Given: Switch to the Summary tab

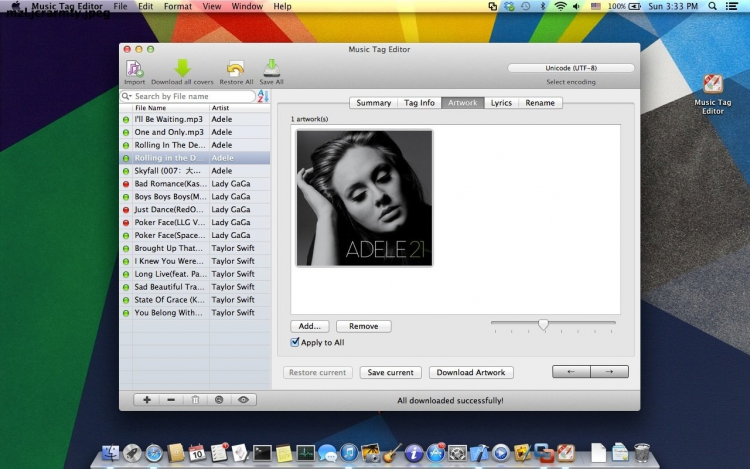Looking at the screenshot, I should click(x=374, y=103).
